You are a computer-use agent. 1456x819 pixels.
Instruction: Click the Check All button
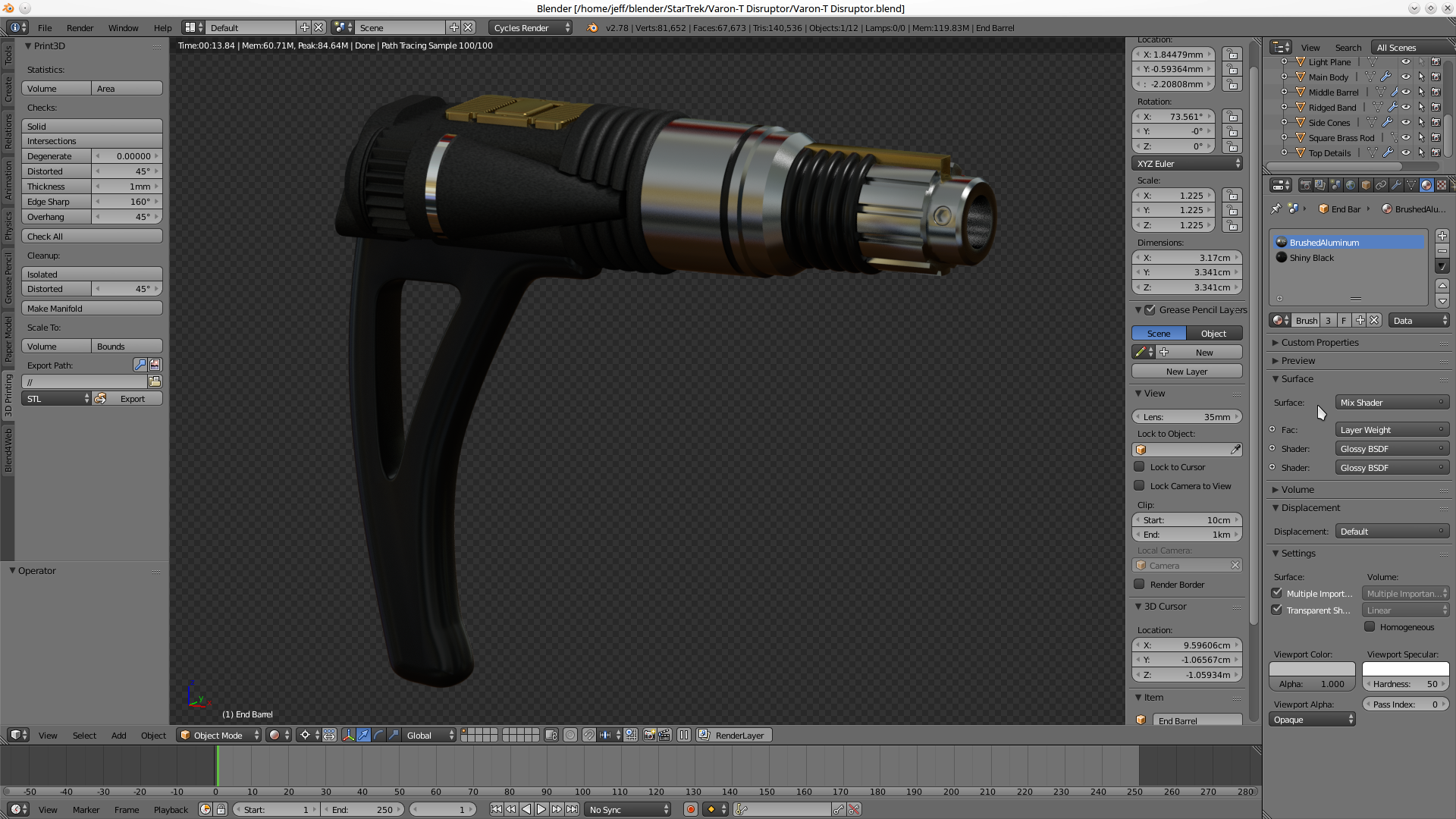[92, 236]
